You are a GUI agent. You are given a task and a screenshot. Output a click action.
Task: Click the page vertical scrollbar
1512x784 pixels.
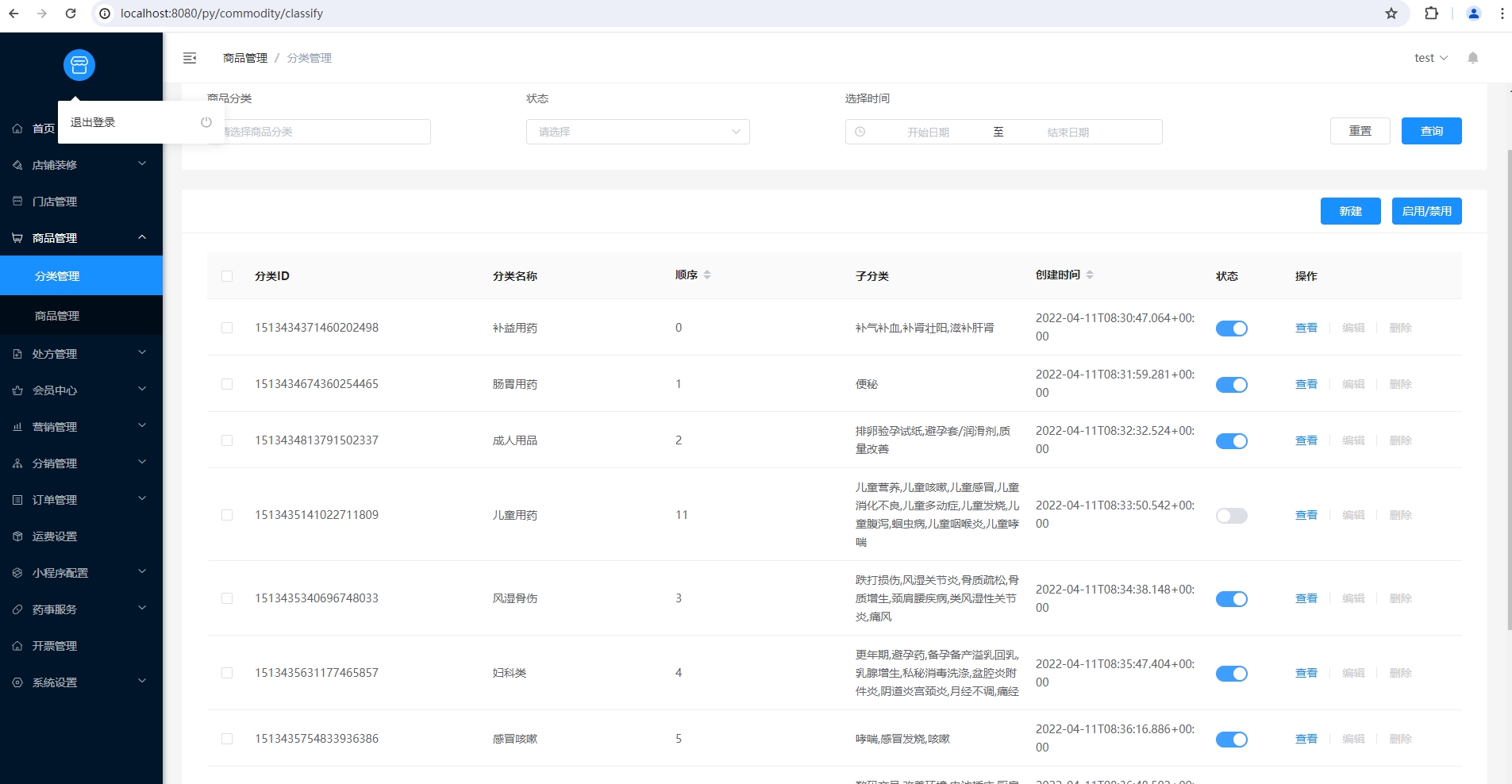pyautogui.click(x=1509, y=389)
